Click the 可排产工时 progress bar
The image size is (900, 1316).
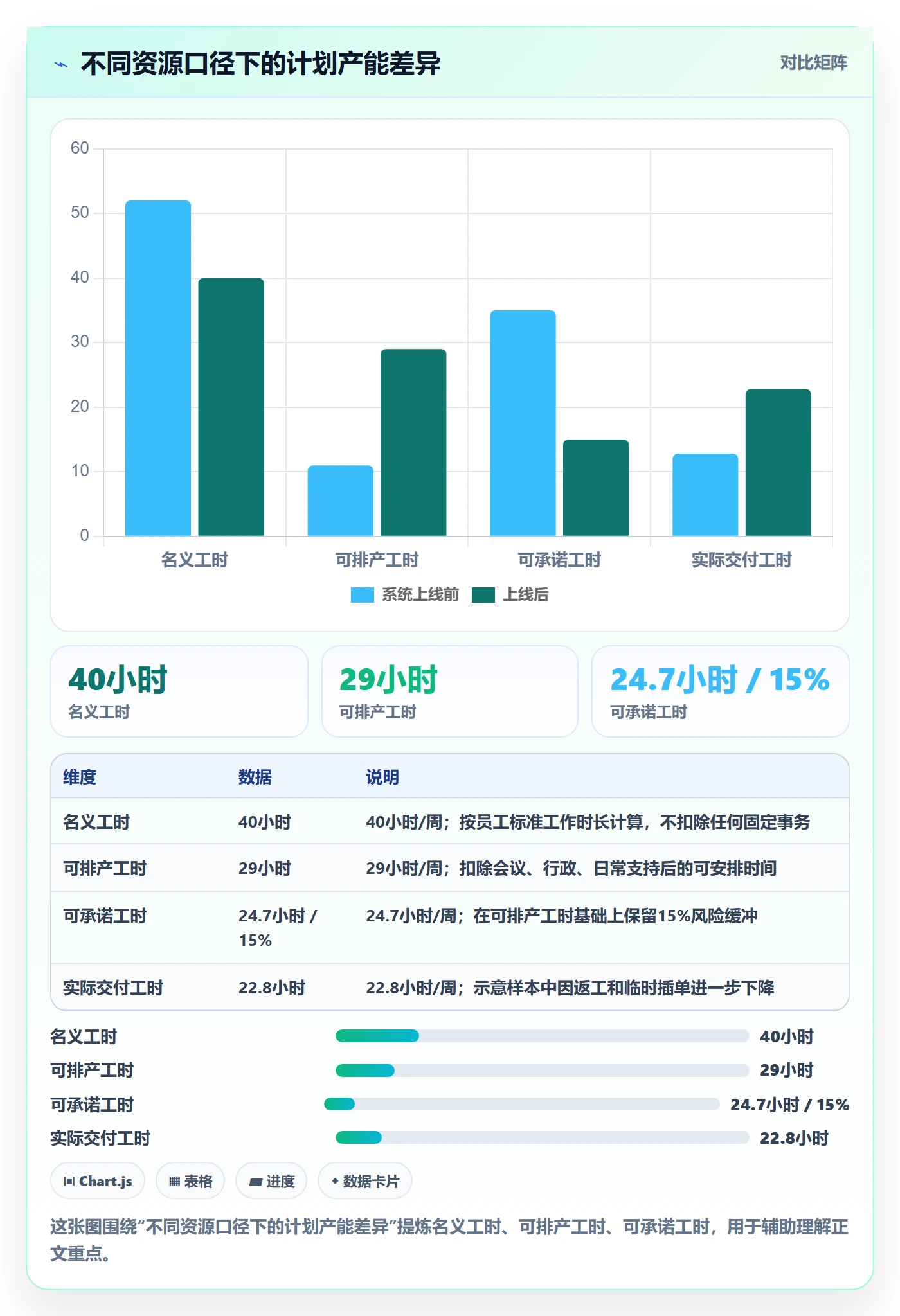[542, 1071]
